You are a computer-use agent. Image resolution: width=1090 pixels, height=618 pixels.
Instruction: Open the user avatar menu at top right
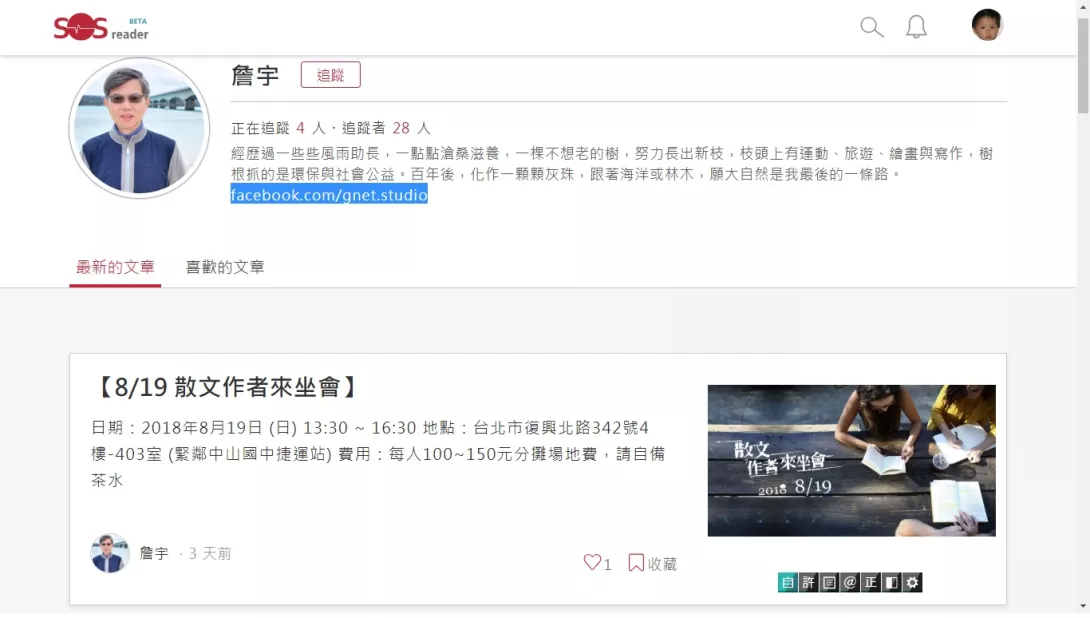click(x=986, y=25)
